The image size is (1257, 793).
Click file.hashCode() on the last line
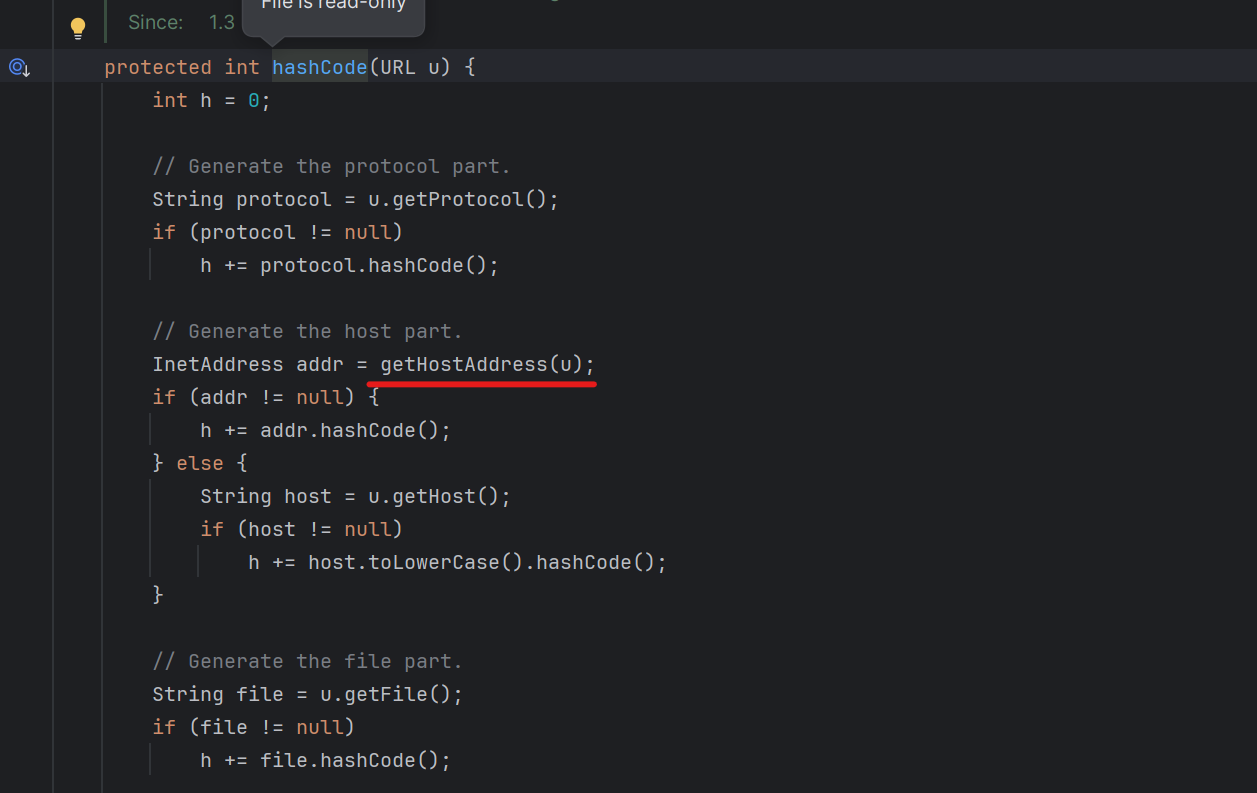(x=355, y=760)
